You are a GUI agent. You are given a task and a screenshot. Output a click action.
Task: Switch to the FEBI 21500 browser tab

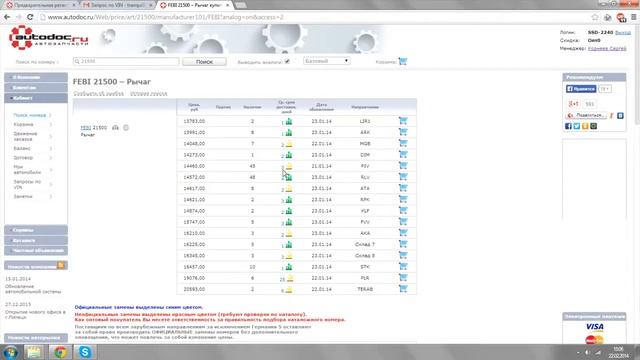(x=194, y=5)
